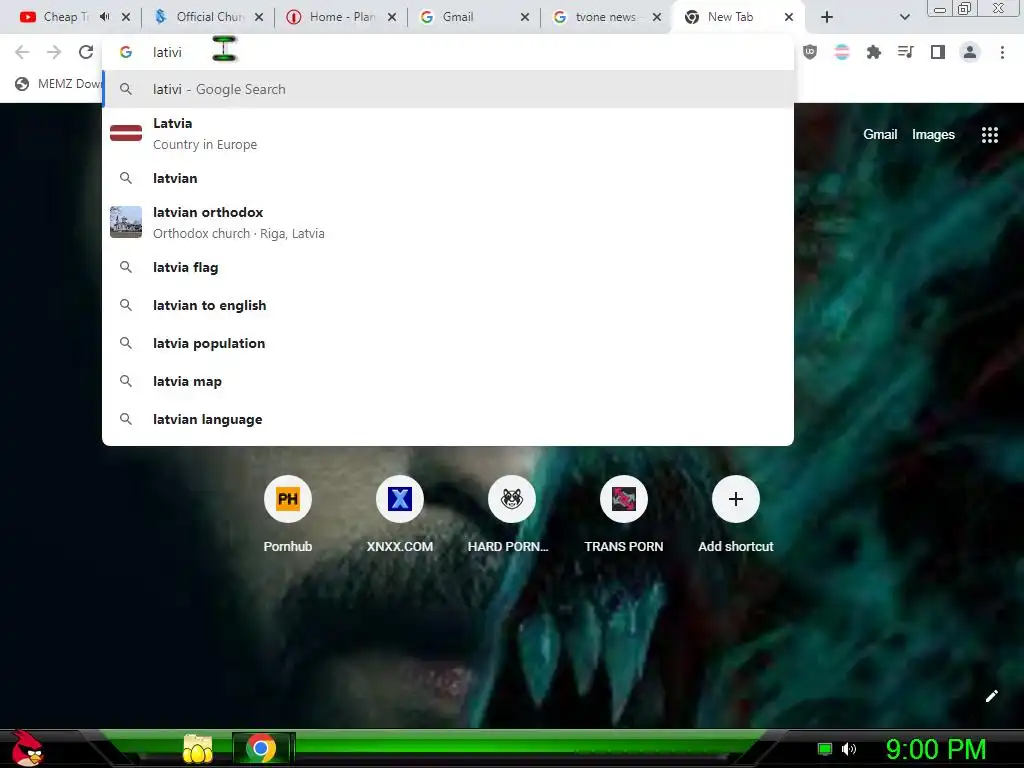Select the 'latvian' suggestion
1024x768 pixels.
click(x=448, y=178)
